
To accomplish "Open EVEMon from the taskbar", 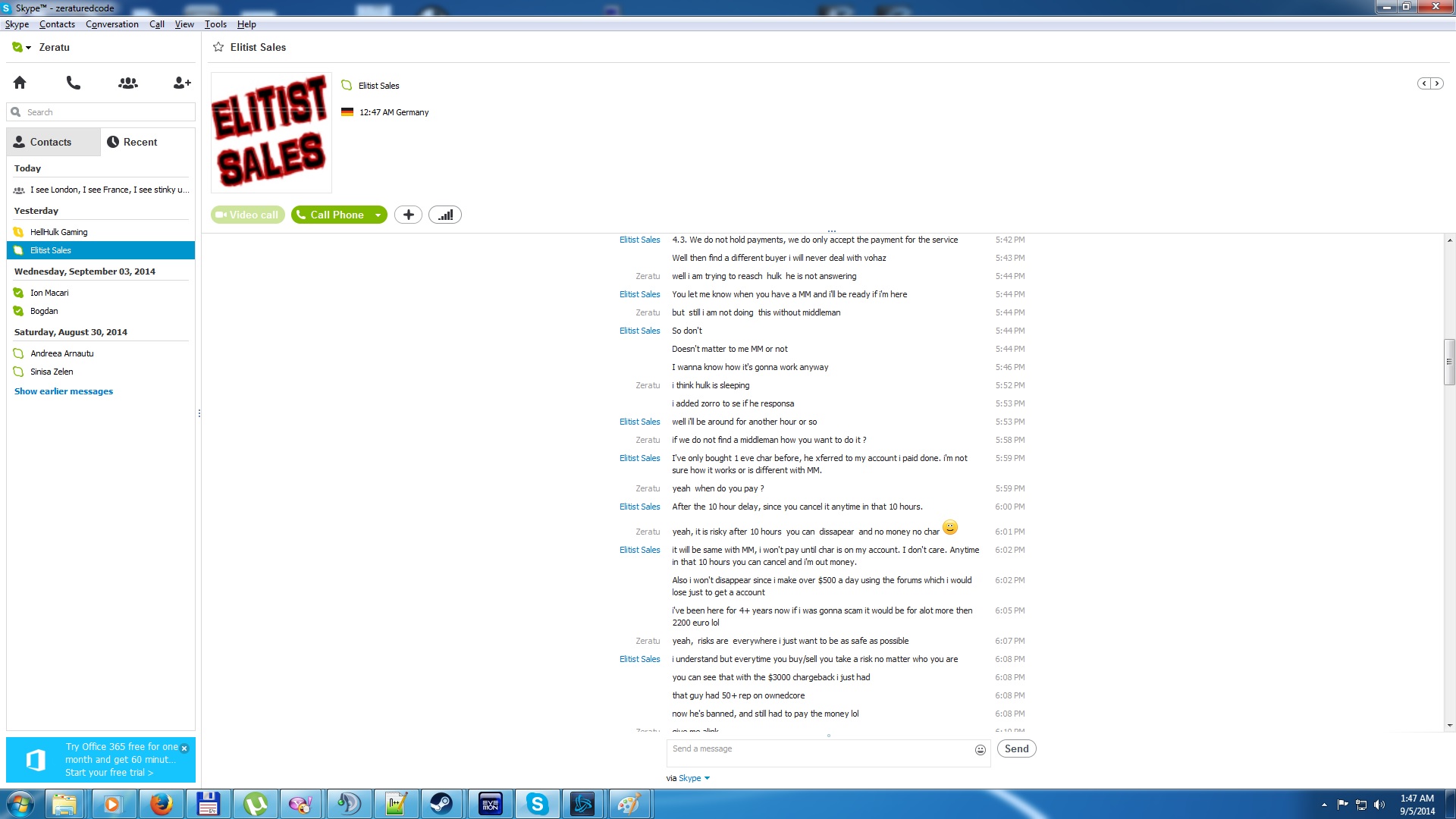I will (490, 804).
